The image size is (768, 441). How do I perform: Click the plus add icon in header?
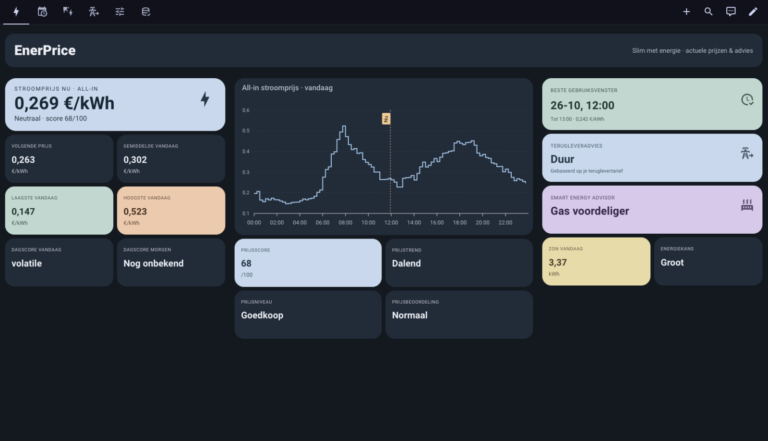686,11
